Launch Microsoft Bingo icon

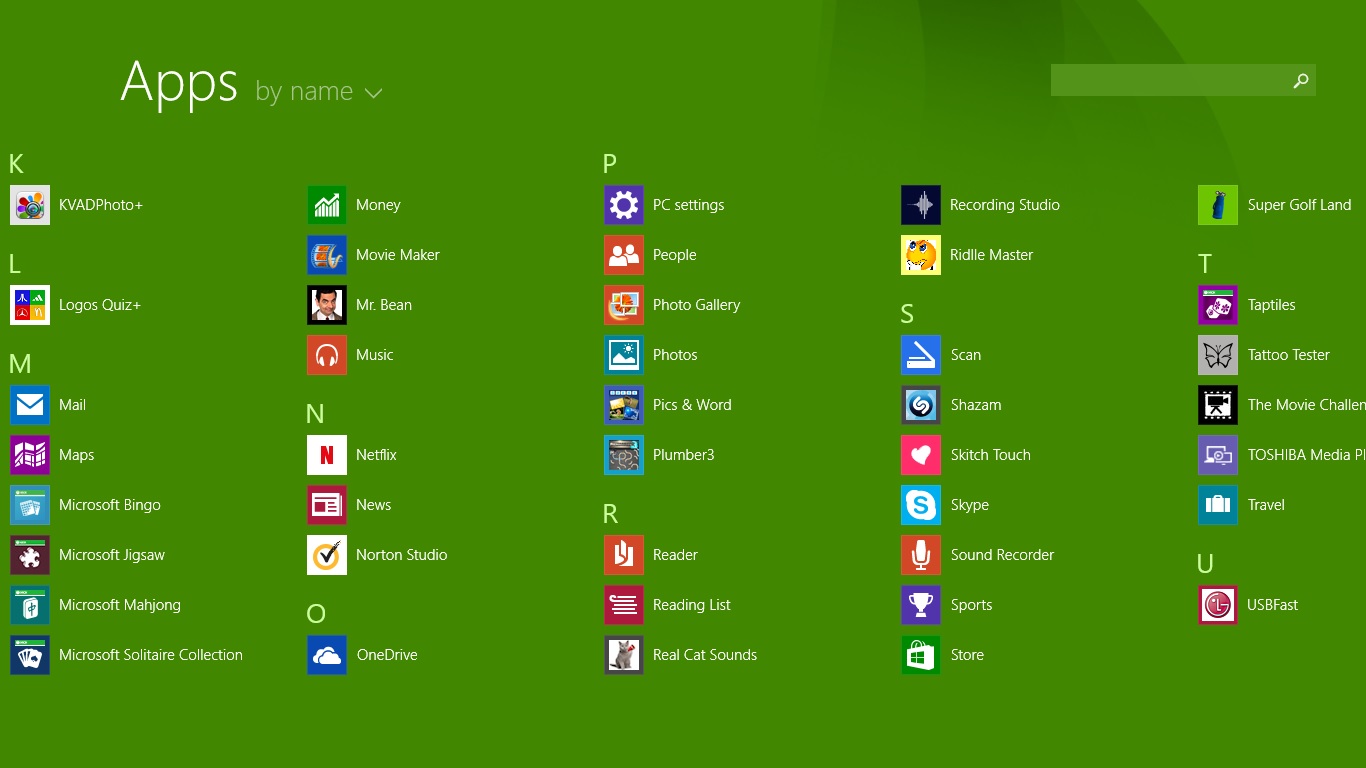pos(30,505)
